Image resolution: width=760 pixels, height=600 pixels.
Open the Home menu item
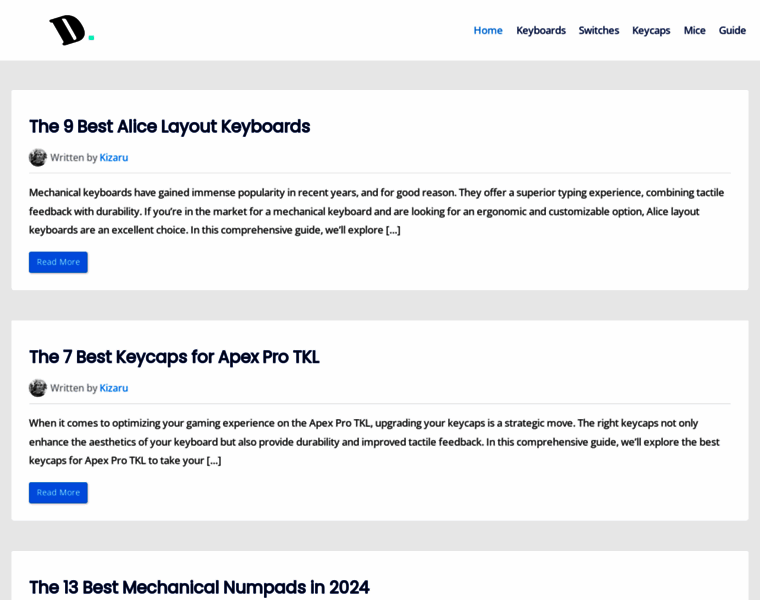tap(488, 31)
